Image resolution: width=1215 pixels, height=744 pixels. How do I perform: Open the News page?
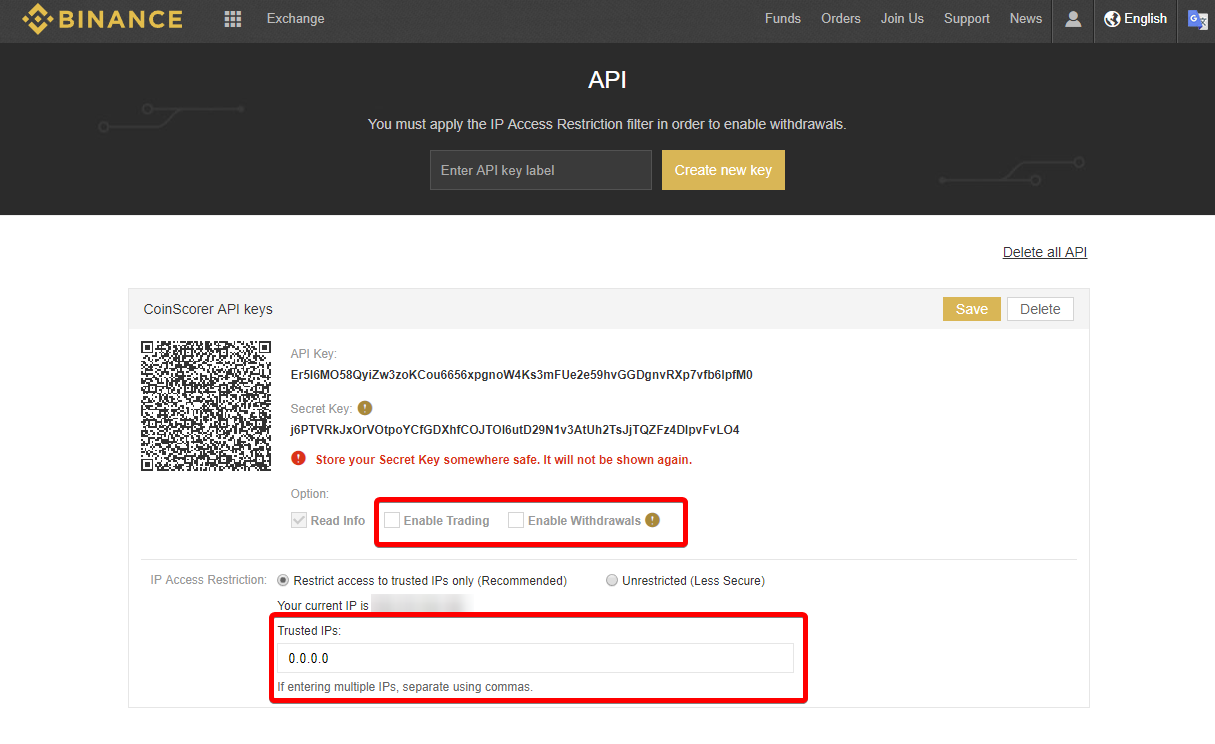[x=1026, y=19]
